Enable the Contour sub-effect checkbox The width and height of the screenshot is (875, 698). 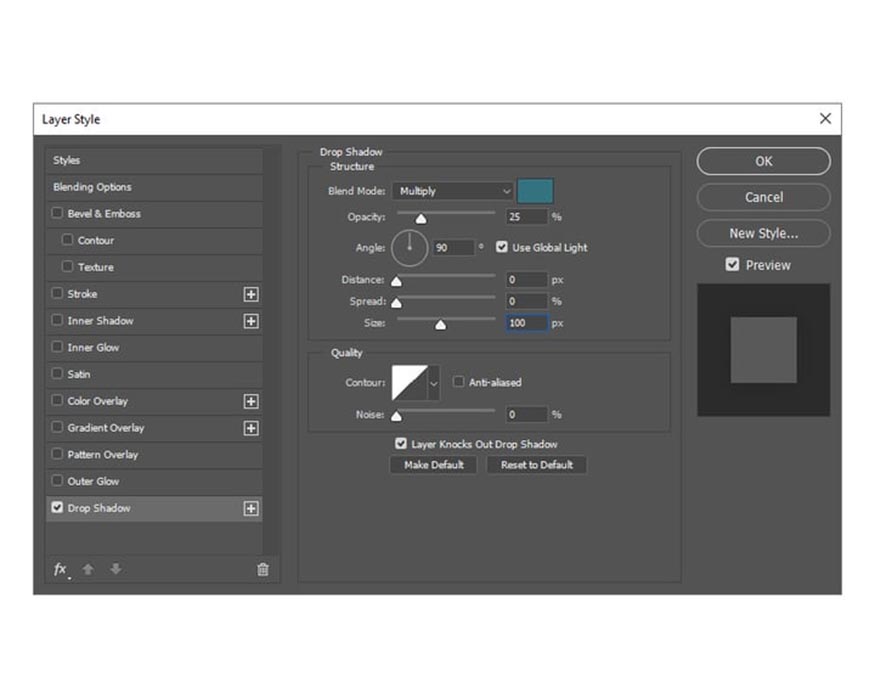coord(68,240)
